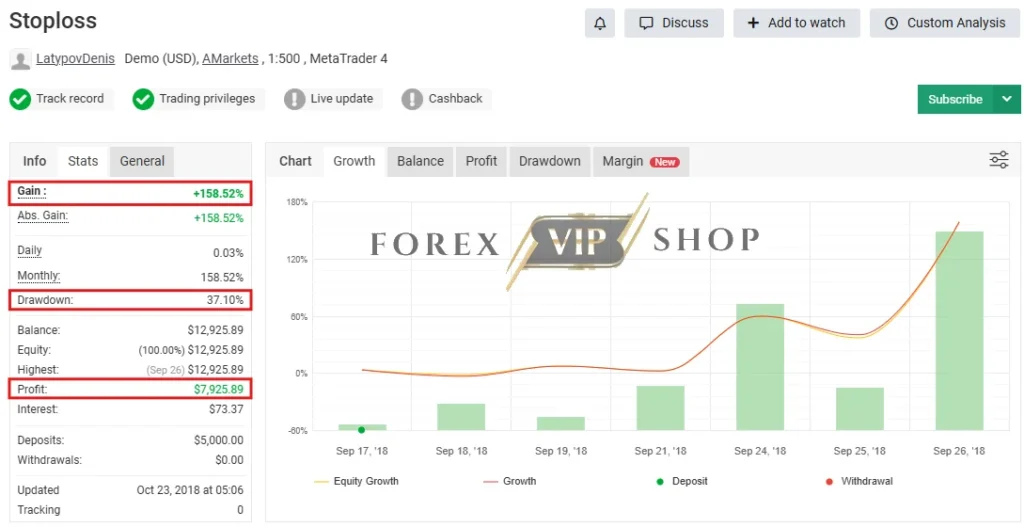Open chart settings sliders icon
The image size is (1024, 527).
999,160
